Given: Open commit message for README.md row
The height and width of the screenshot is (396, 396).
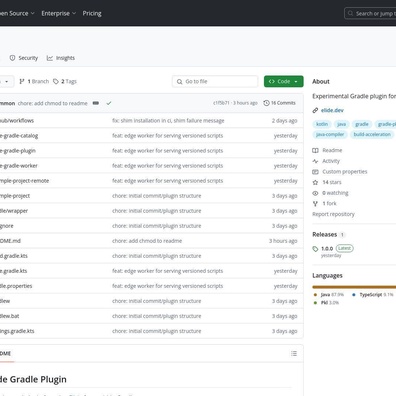Looking at the screenshot, I should (147, 241).
